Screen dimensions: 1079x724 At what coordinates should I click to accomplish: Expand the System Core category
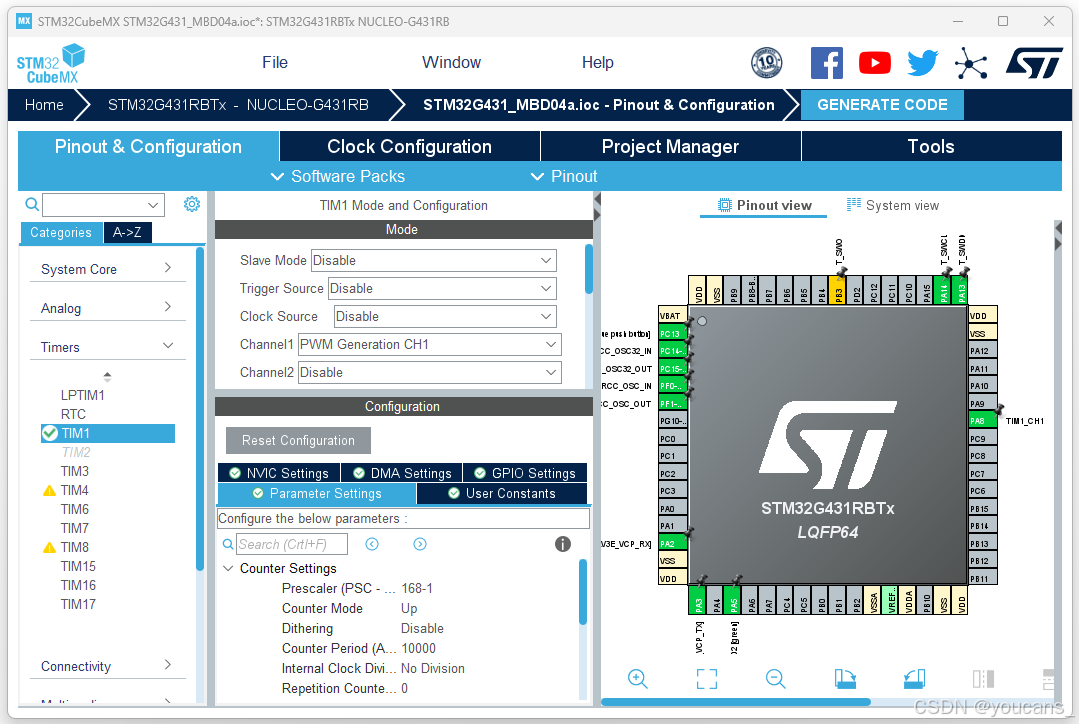coord(107,269)
